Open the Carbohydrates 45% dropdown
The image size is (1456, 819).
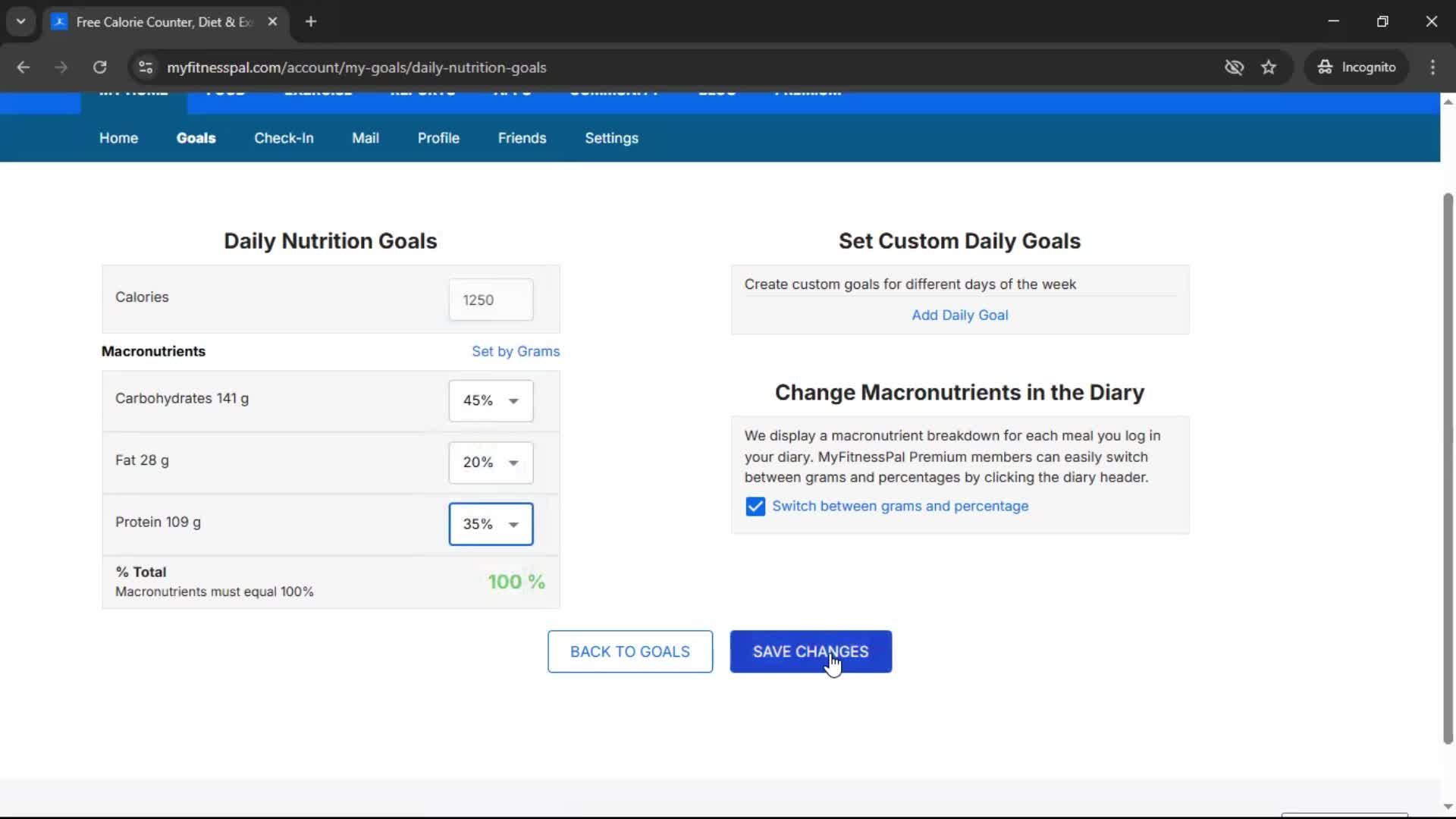coord(491,400)
